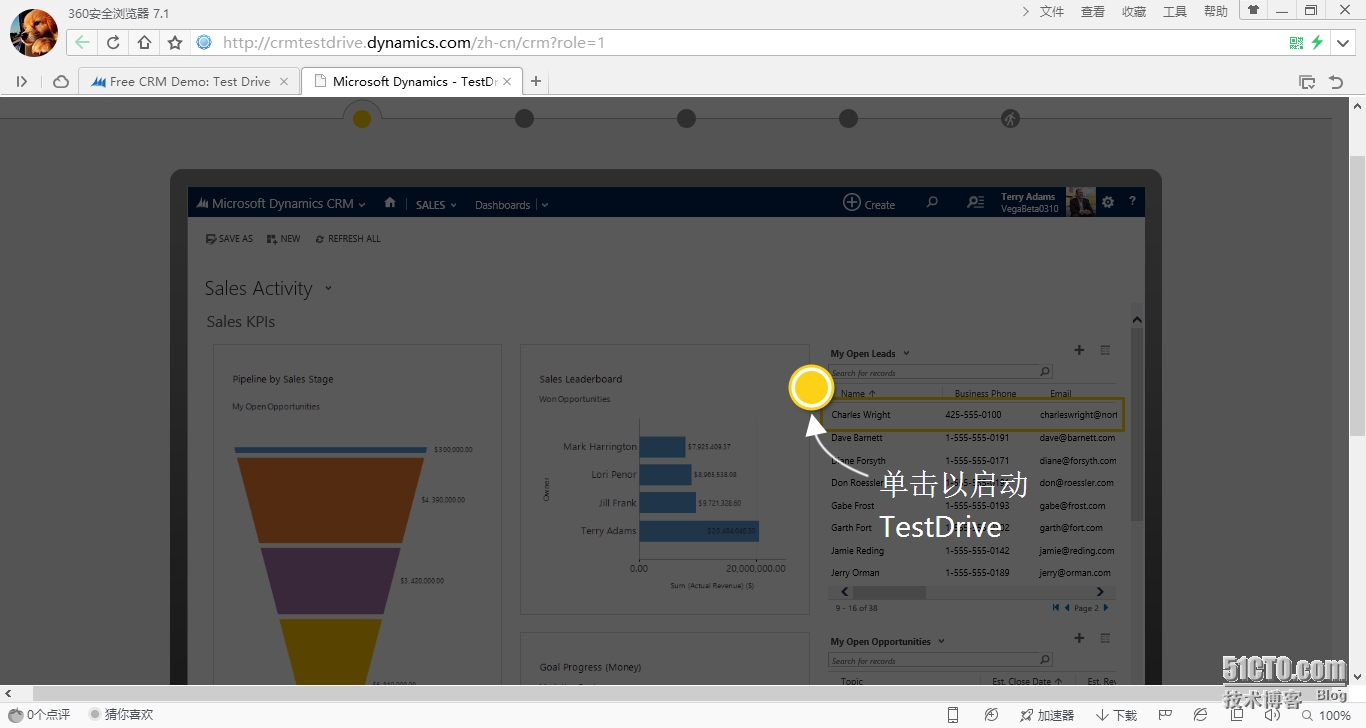Viewport: 1366px width, 728px height.
Task: Bookmark the page with the star icon
Action: [x=175, y=42]
